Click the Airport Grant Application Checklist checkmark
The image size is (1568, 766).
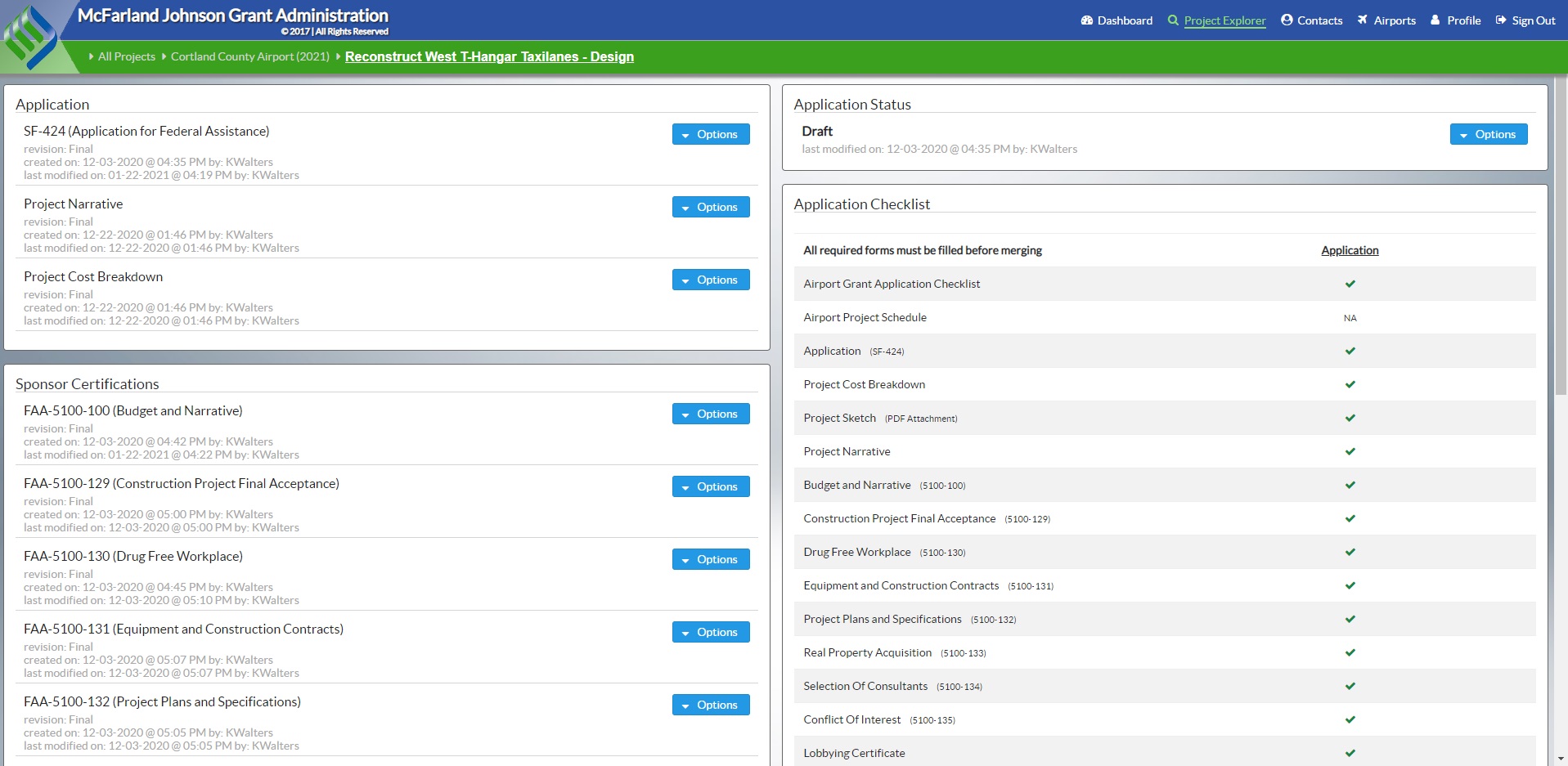coord(1350,284)
